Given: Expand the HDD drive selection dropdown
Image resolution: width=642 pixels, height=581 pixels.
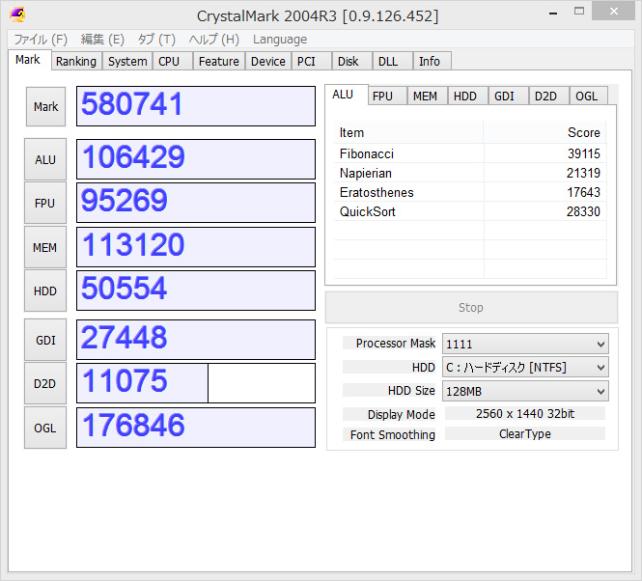Looking at the screenshot, I should click(x=525, y=367).
